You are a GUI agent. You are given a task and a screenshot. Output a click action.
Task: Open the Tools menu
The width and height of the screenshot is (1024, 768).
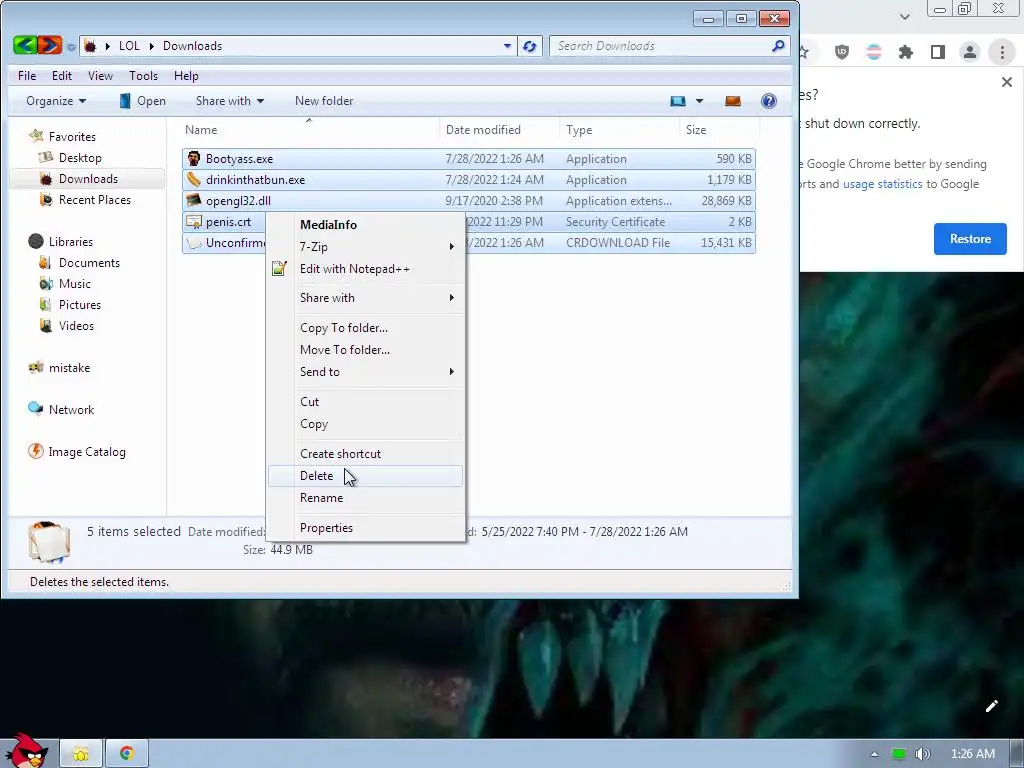point(144,76)
